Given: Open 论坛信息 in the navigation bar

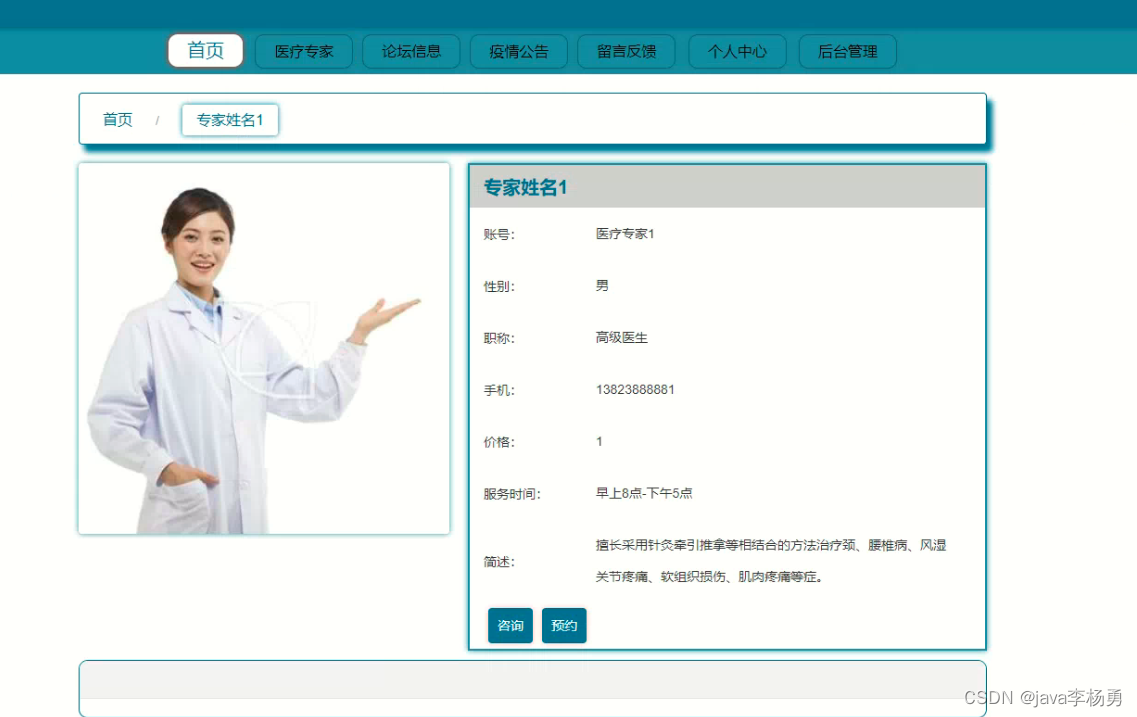Looking at the screenshot, I should (411, 51).
